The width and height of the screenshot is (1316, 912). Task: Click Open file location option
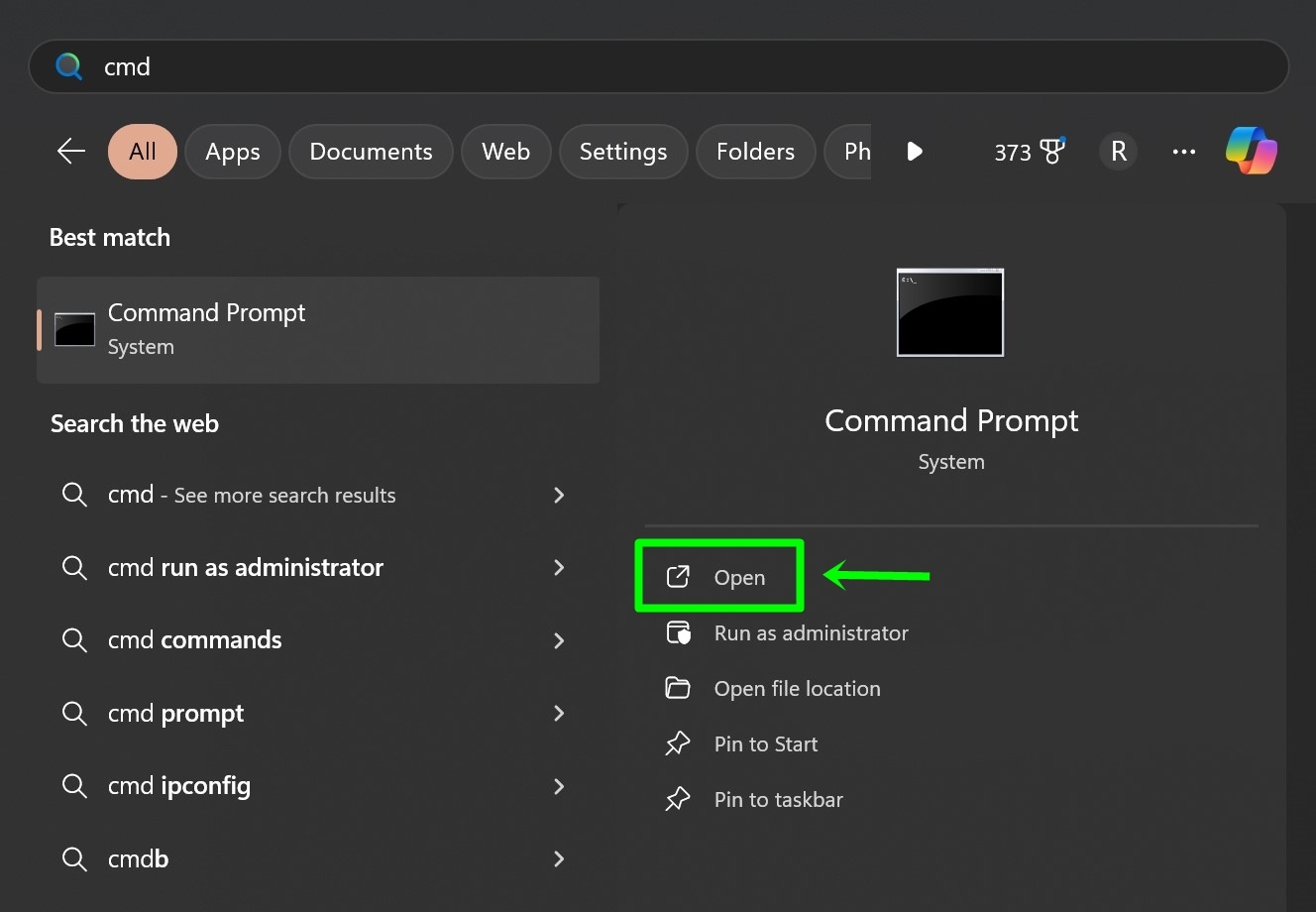797,689
